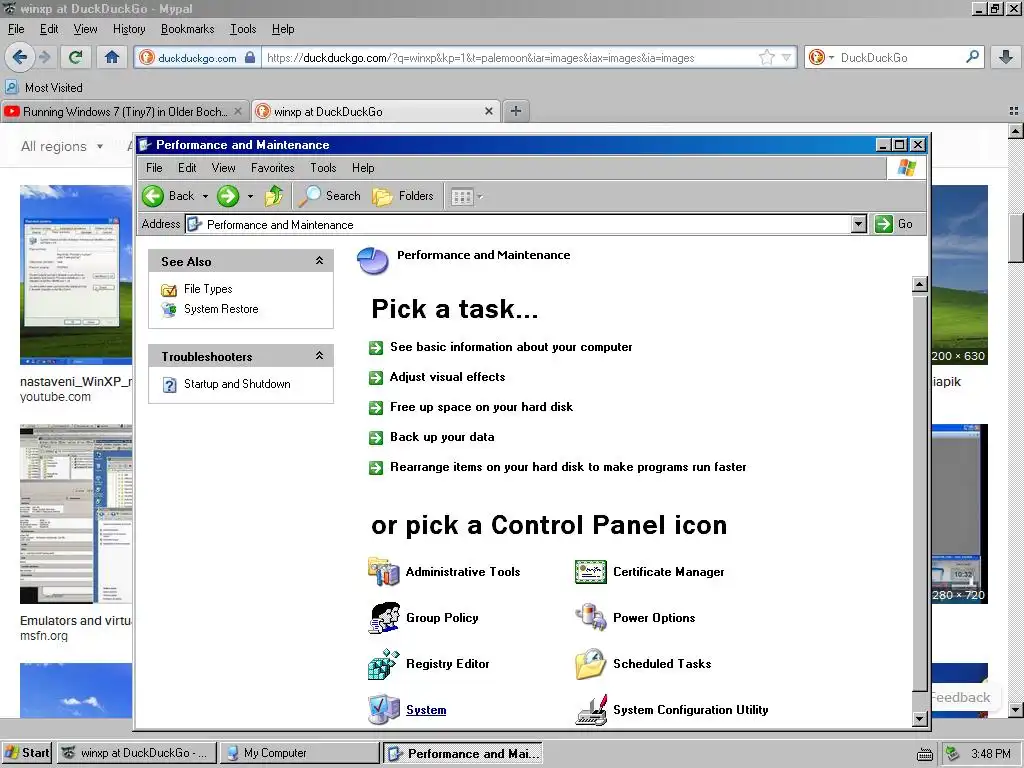Switch to My Computer taskbar button
Viewport: 1024px width, 768px height.
(300, 753)
